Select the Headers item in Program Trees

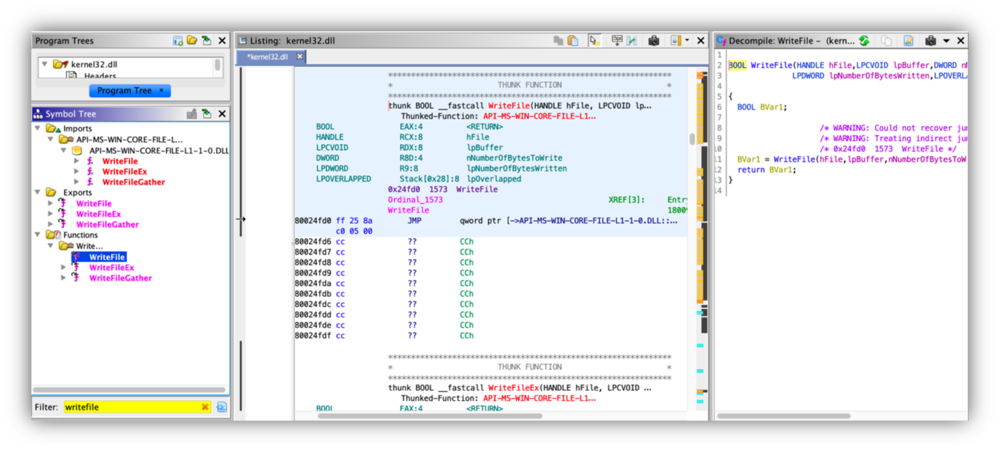click(100, 76)
